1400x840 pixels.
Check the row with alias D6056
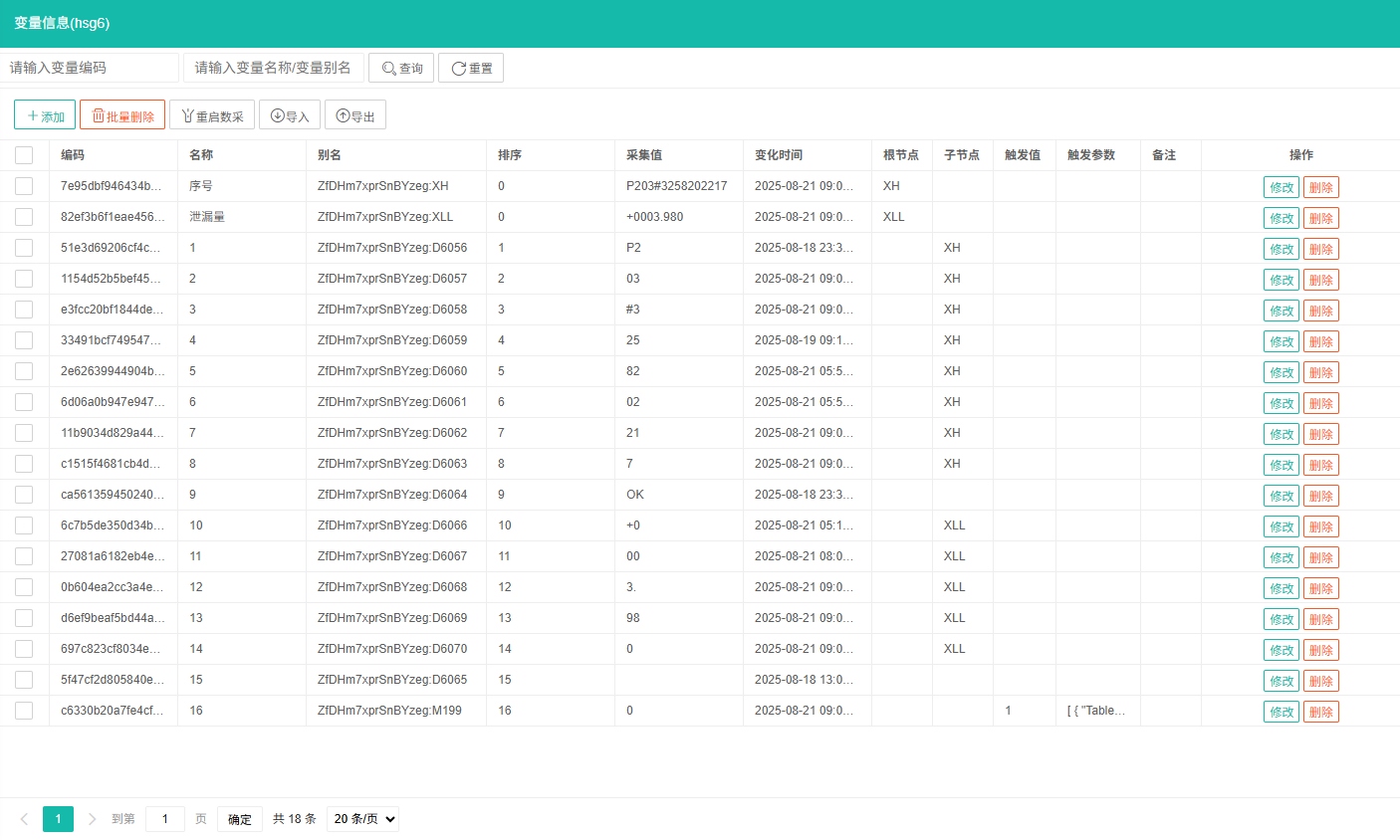pyautogui.click(x=24, y=248)
